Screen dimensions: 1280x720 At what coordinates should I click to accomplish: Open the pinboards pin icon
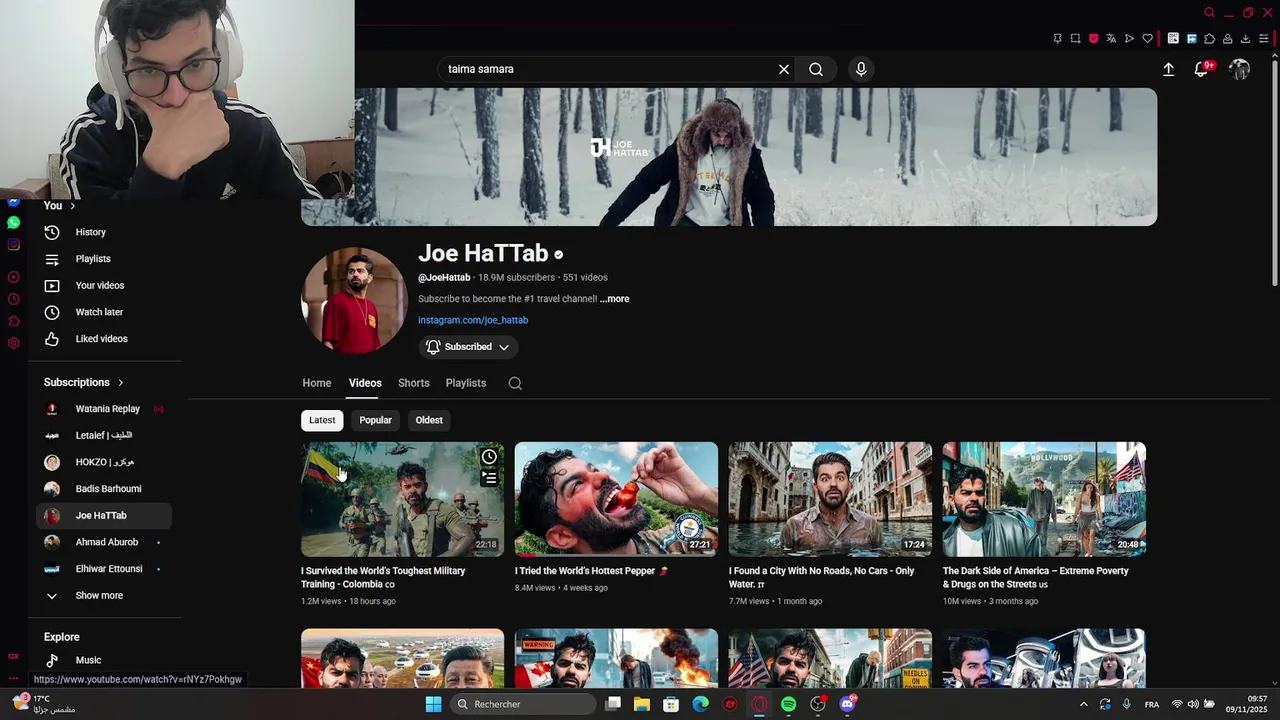tap(1057, 39)
